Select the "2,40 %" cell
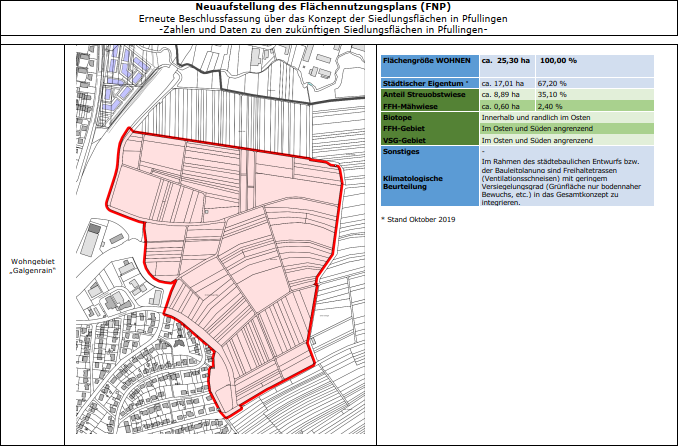The height and width of the screenshot is (446, 678). 551,105
